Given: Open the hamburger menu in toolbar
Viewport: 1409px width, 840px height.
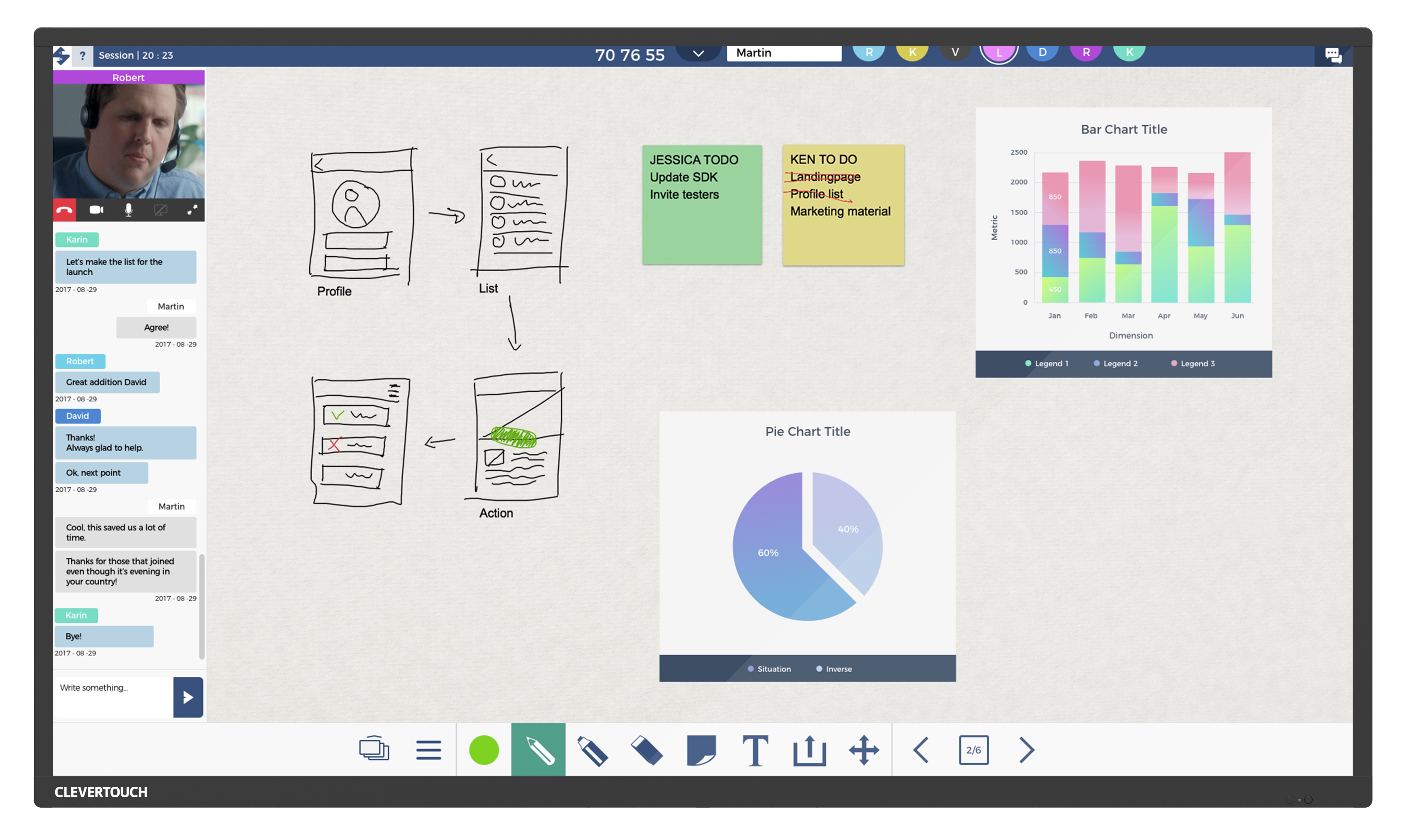Looking at the screenshot, I should [x=429, y=750].
